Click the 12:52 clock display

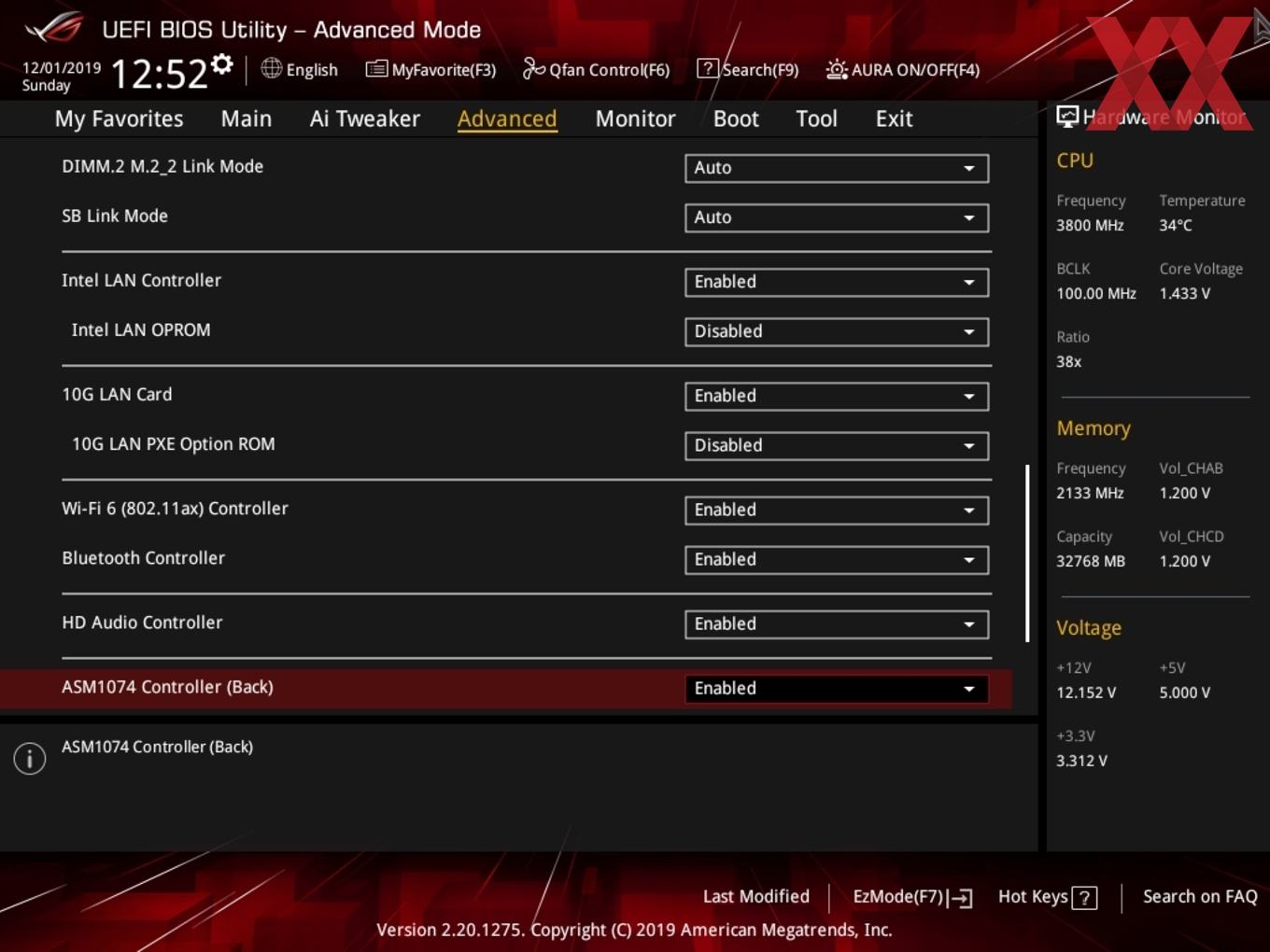(x=159, y=73)
